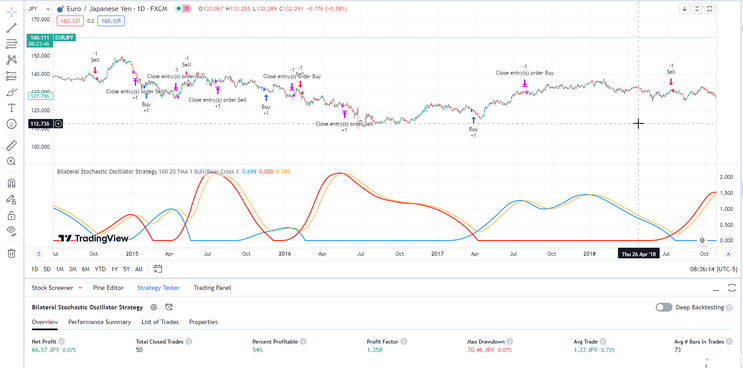Switch to Pine Editor tab
This screenshot has width=743, height=368.
(109, 287)
